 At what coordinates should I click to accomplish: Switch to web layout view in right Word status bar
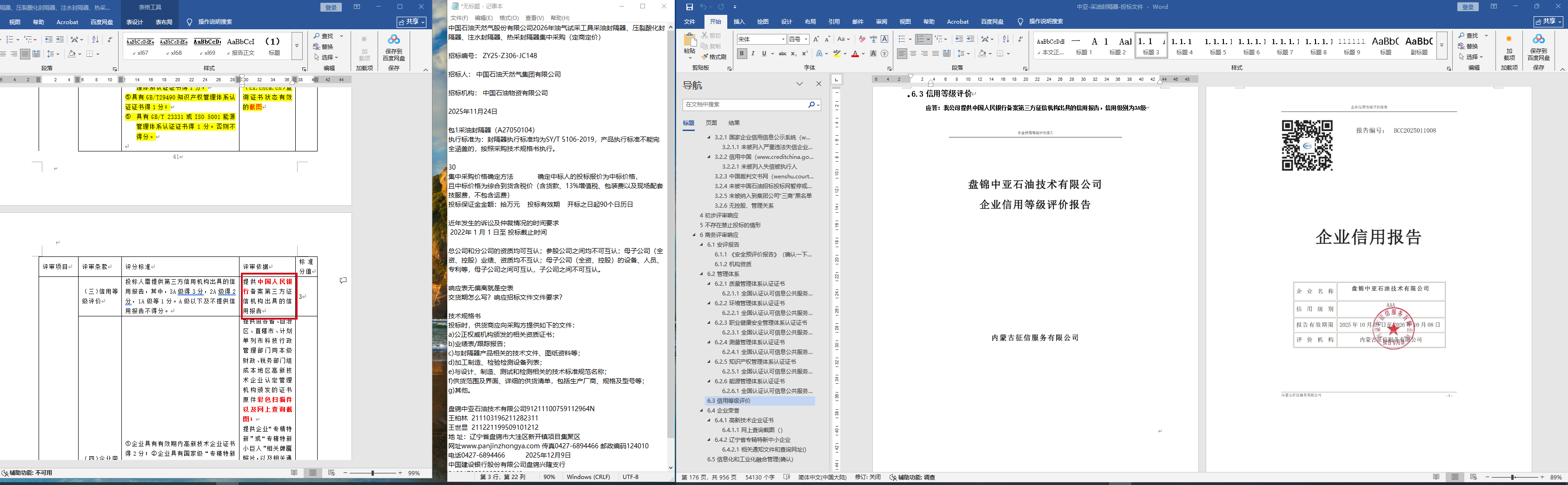pyautogui.click(x=1474, y=477)
